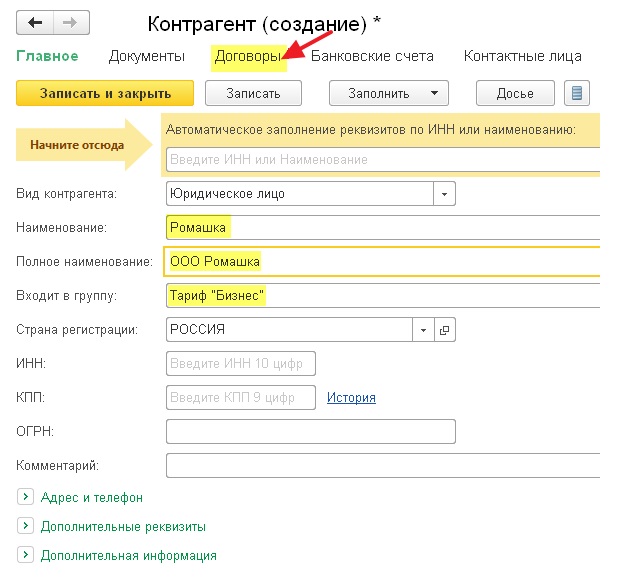Open the Контактные лица tab

tap(523, 56)
